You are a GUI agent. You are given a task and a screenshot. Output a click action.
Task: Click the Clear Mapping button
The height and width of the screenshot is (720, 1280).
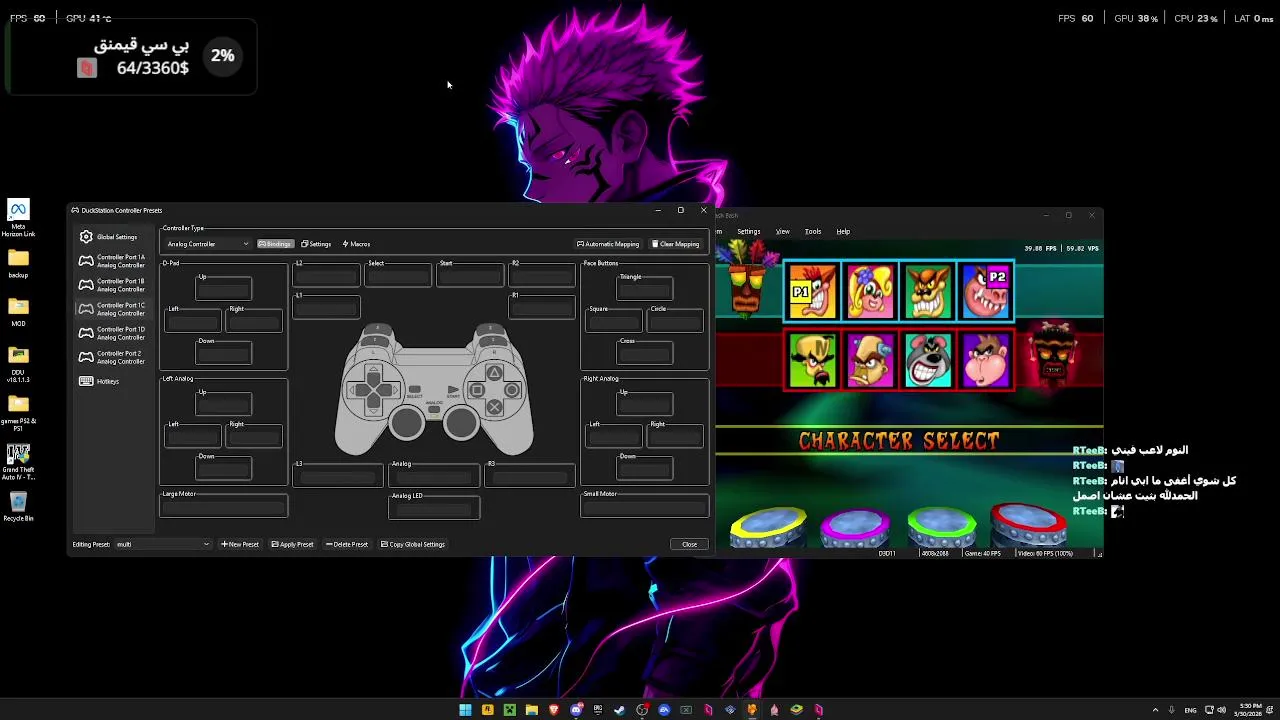coord(676,244)
